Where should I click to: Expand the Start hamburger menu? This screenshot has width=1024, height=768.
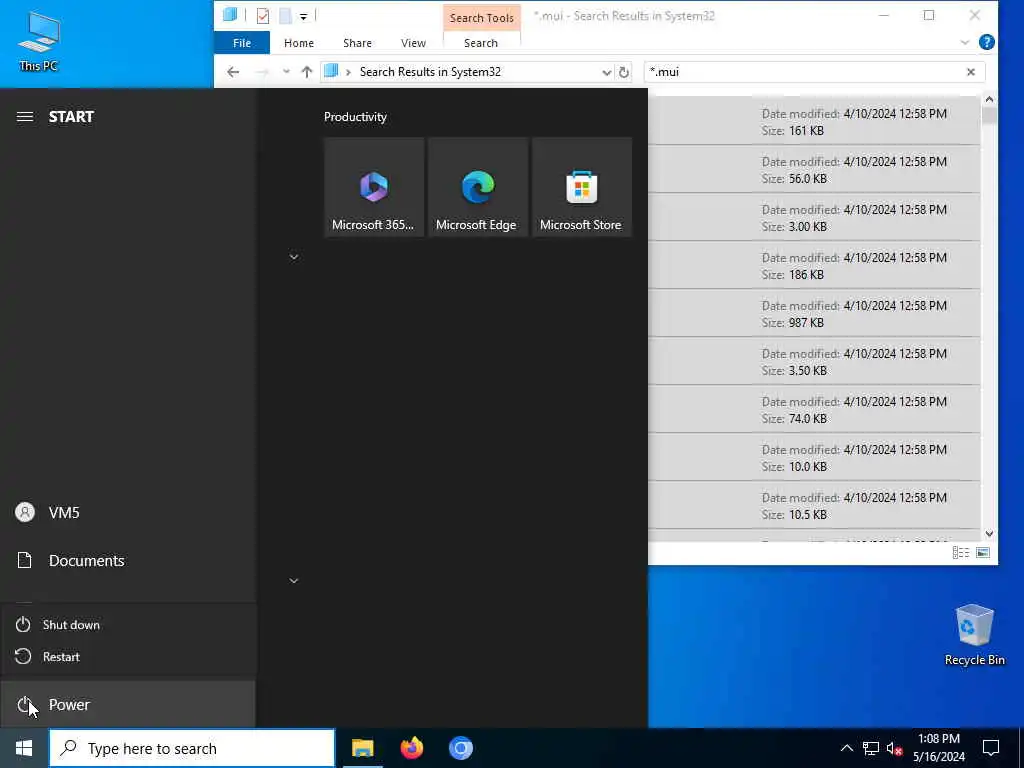coord(25,117)
